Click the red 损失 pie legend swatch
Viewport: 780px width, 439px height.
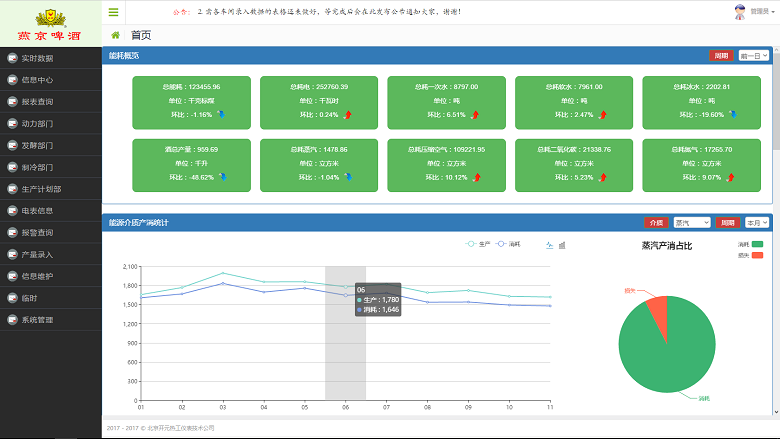[x=757, y=255]
